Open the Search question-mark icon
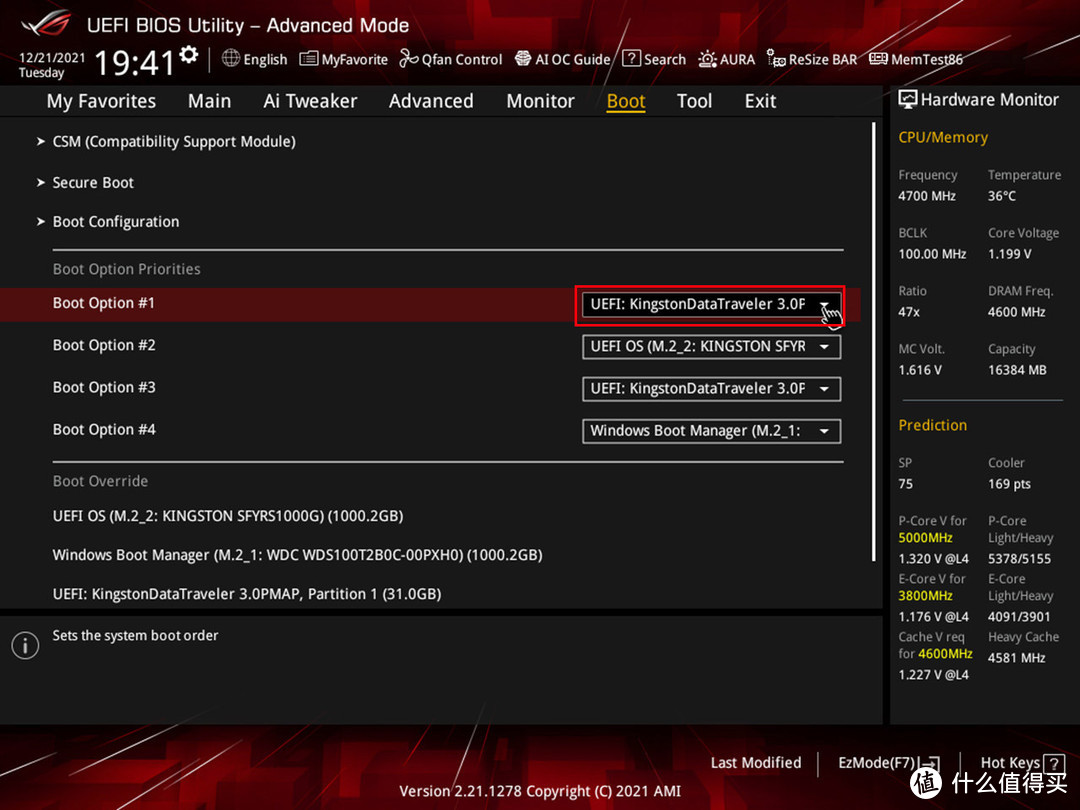 click(x=631, y=59)
